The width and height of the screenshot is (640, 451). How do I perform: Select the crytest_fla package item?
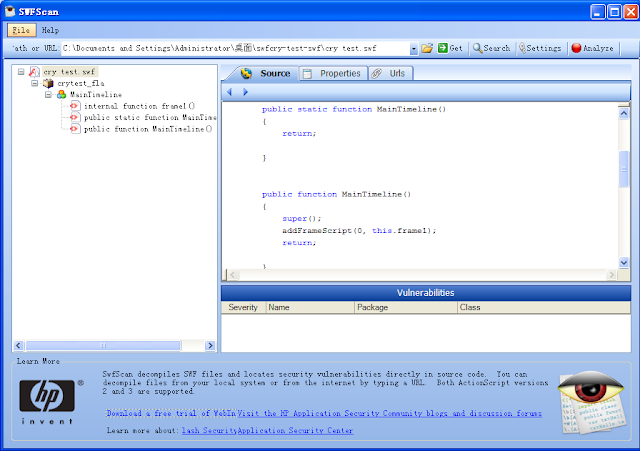point(81,83)
